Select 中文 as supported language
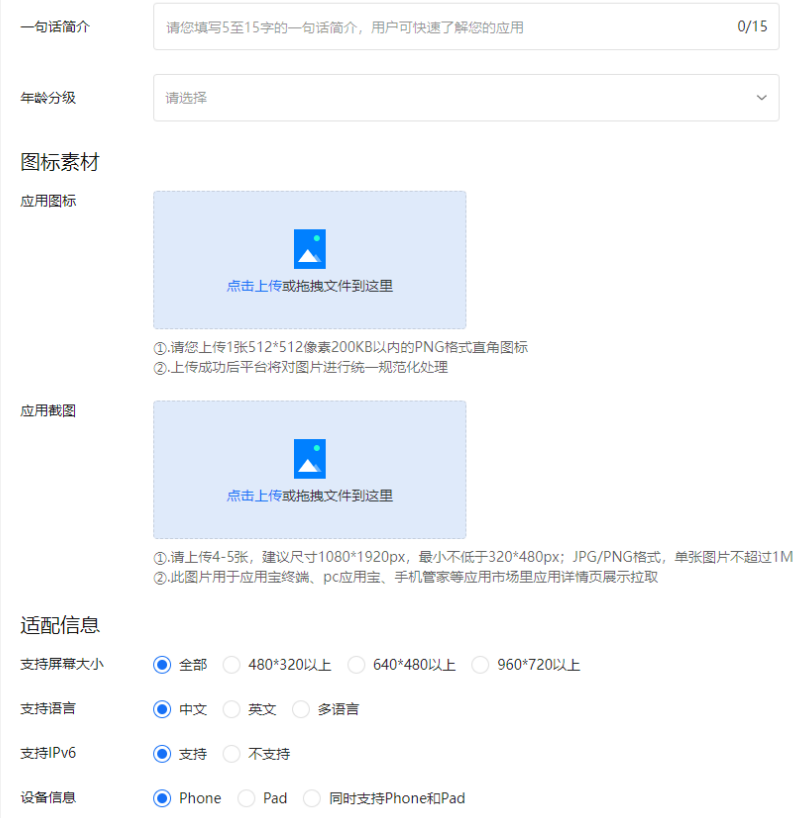 point(162,709)
